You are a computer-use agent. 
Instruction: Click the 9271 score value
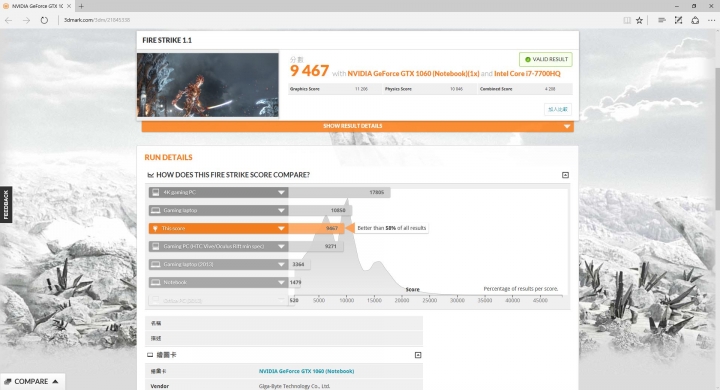(331, 246)
